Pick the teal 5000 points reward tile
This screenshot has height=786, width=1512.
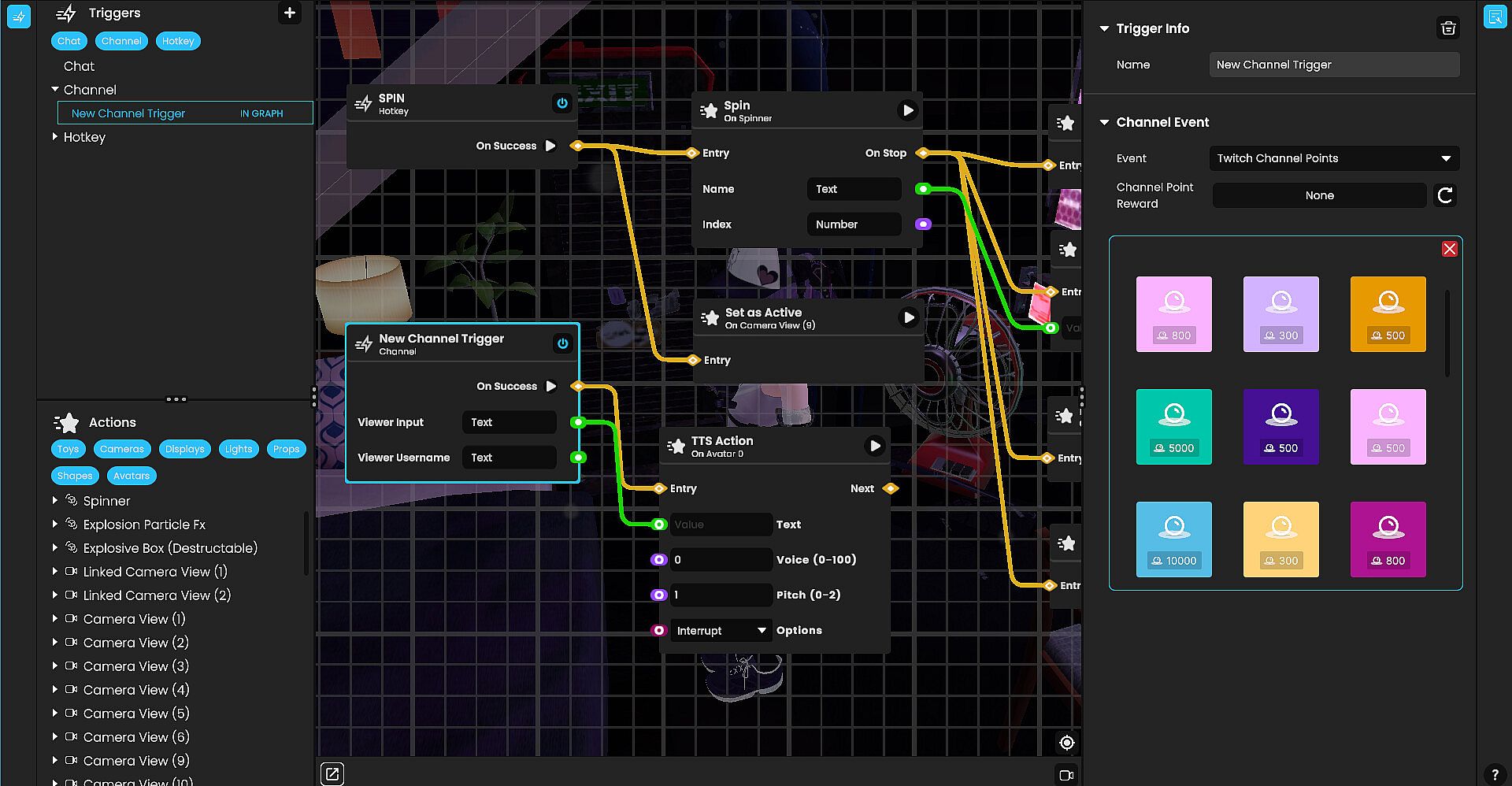[1173, 426]
